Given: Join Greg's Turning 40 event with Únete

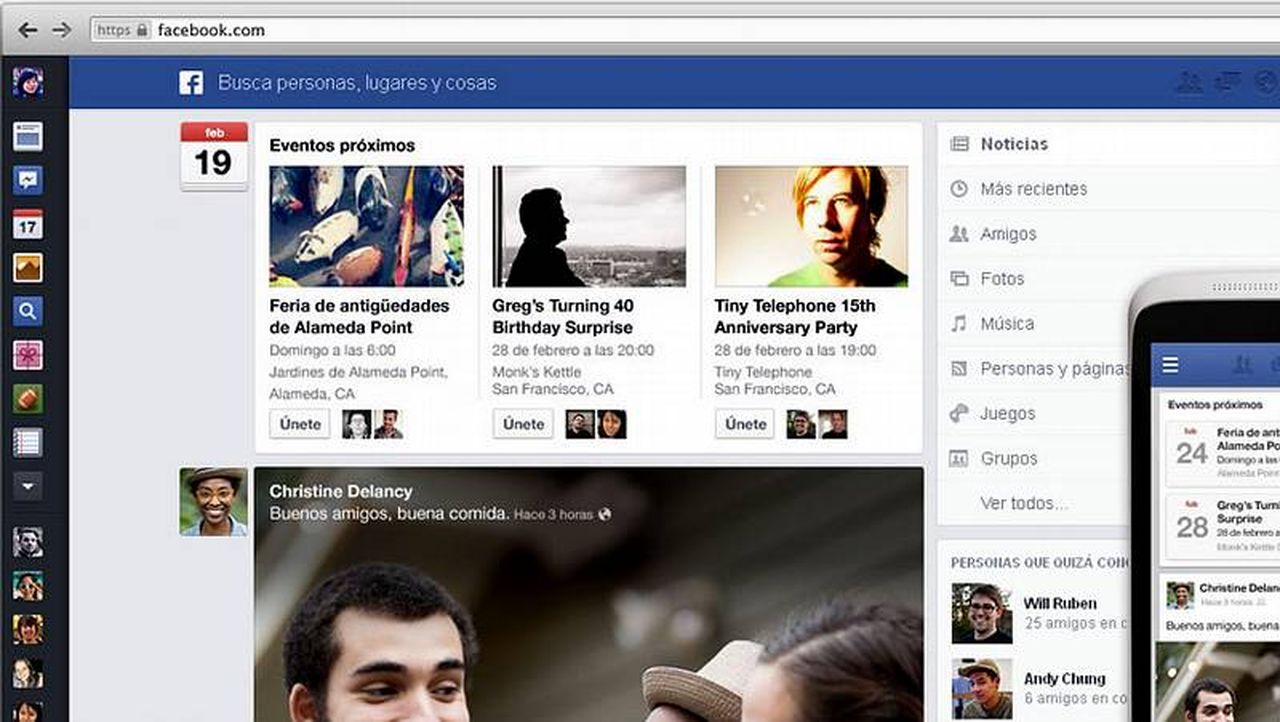Looking at the screenshot, I should pos(523,424).
